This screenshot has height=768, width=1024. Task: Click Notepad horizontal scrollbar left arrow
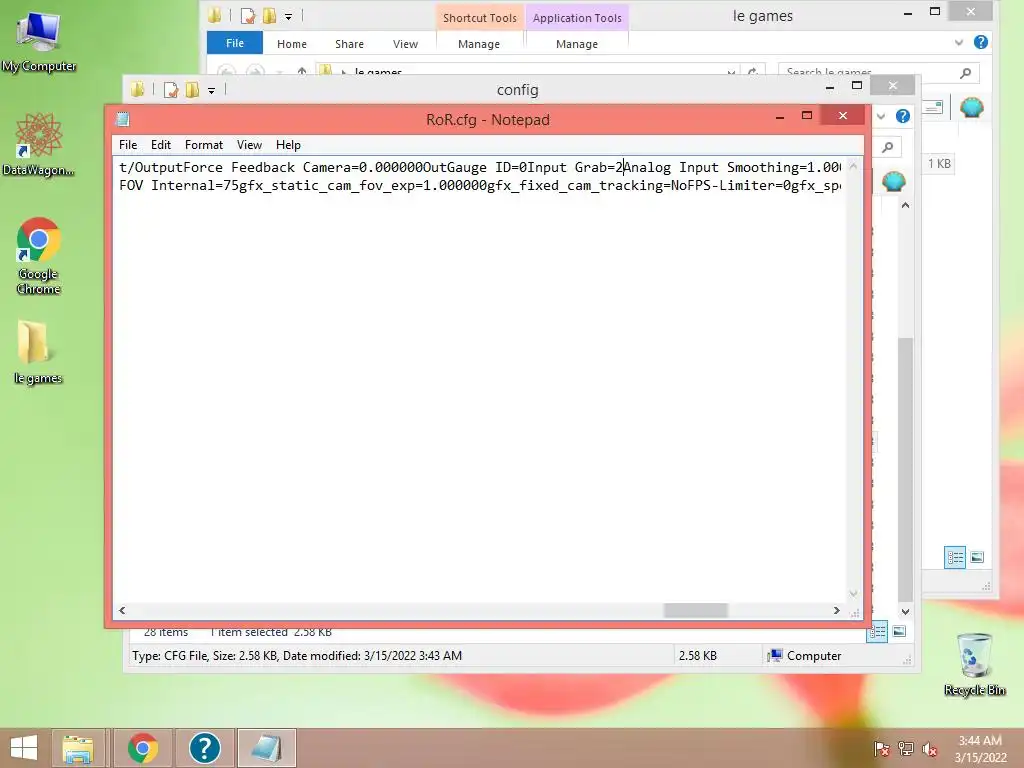click(122, 611)
